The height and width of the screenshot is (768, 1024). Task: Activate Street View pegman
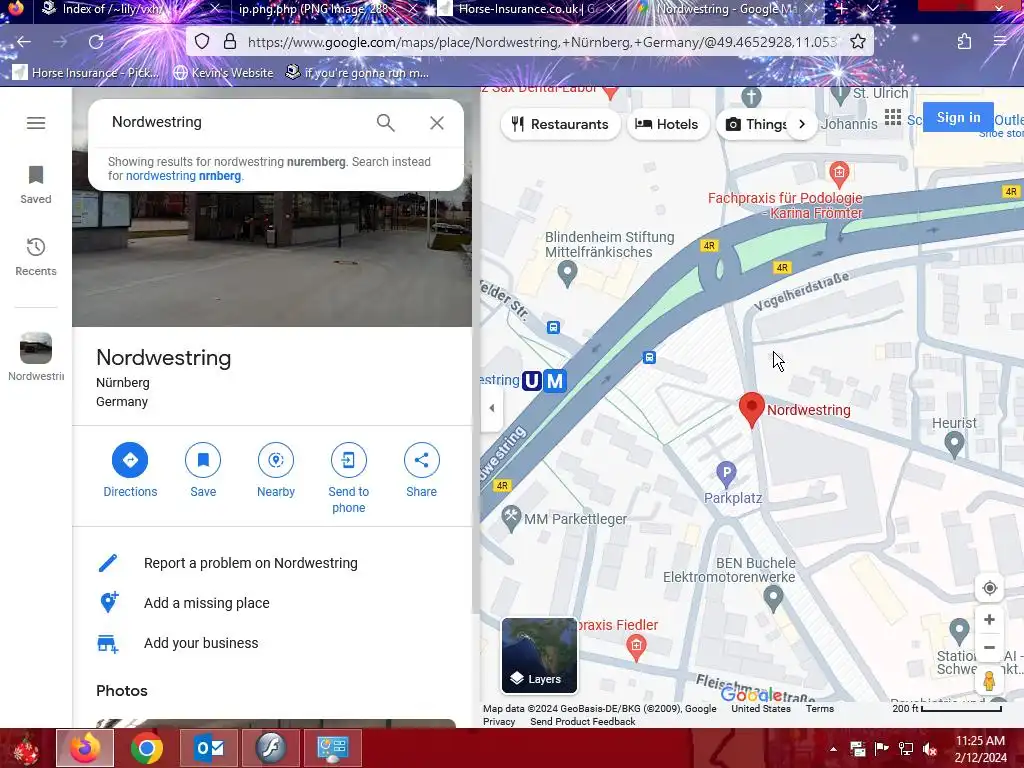coord(989,680)
